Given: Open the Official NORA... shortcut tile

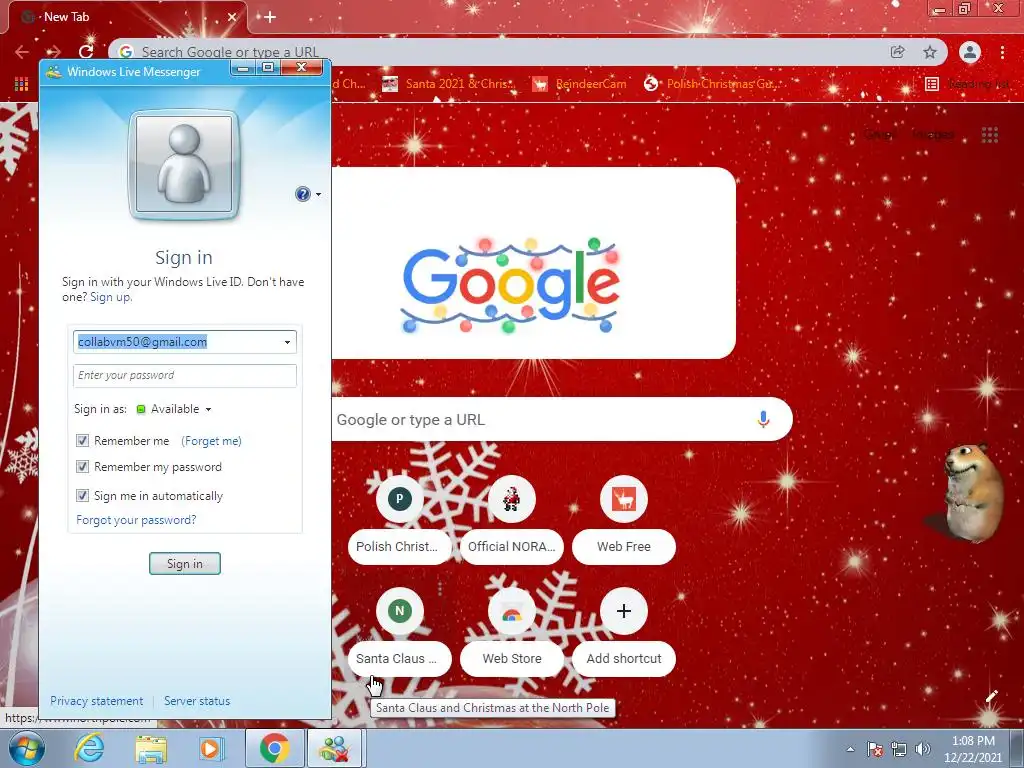Looking at the screenshot, I should [511, 520].
